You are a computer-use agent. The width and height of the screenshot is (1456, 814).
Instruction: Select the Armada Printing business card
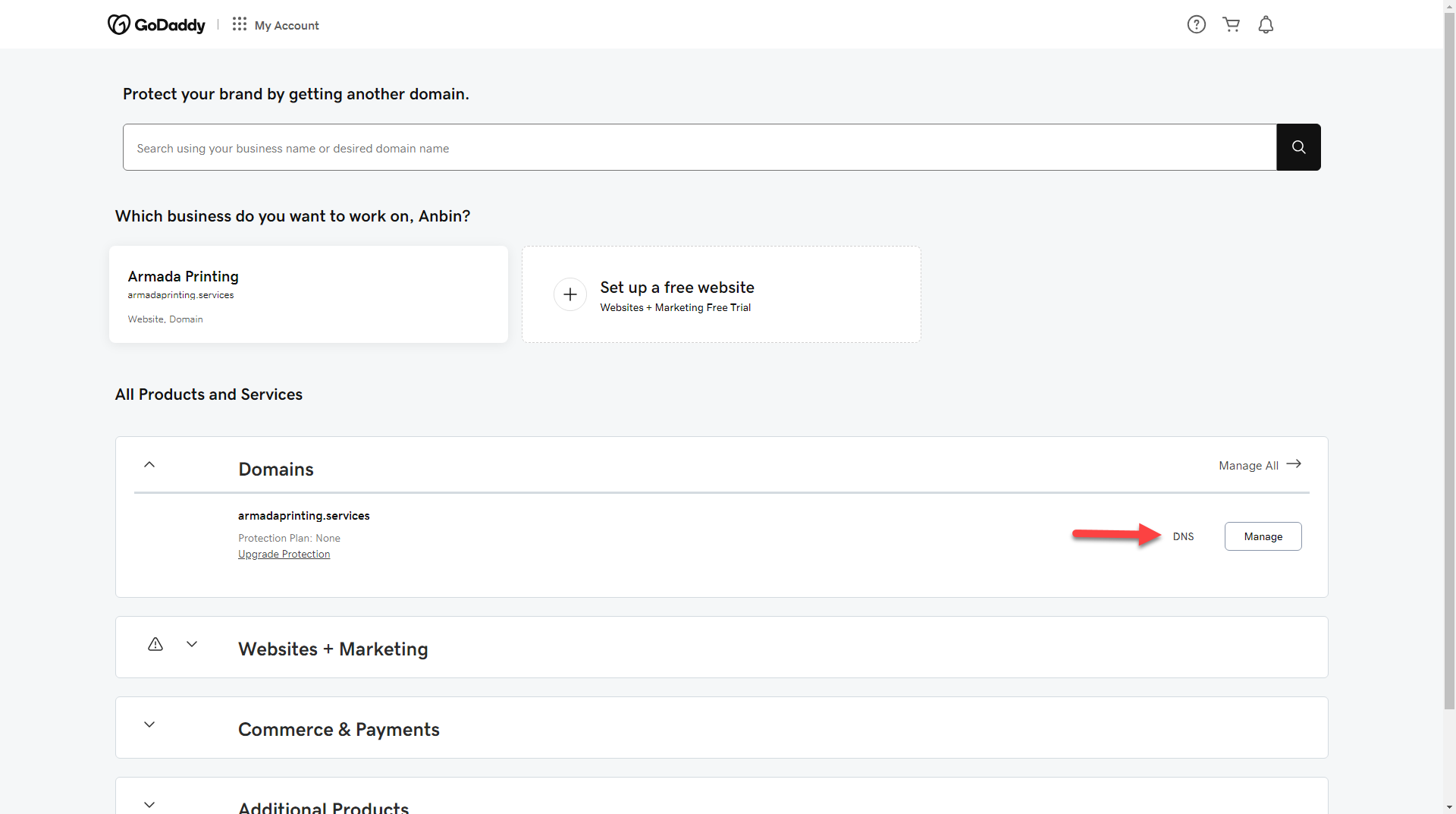pos(309,294)
